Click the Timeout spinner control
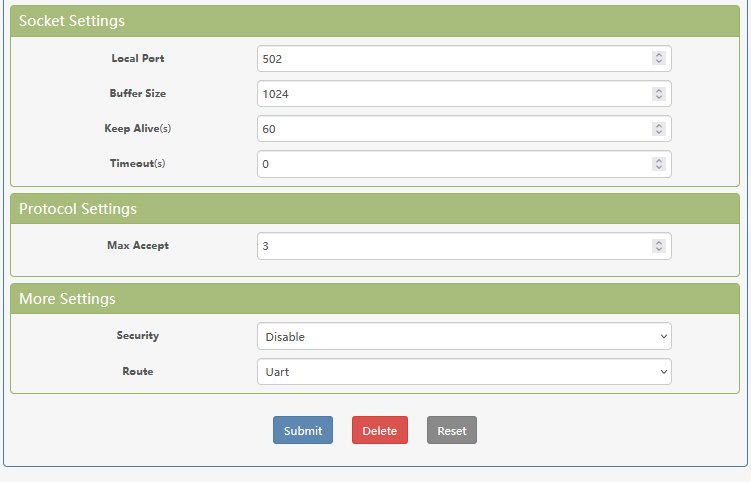The height and width of the screenshot is (482, 751). [x=658, y=164]
